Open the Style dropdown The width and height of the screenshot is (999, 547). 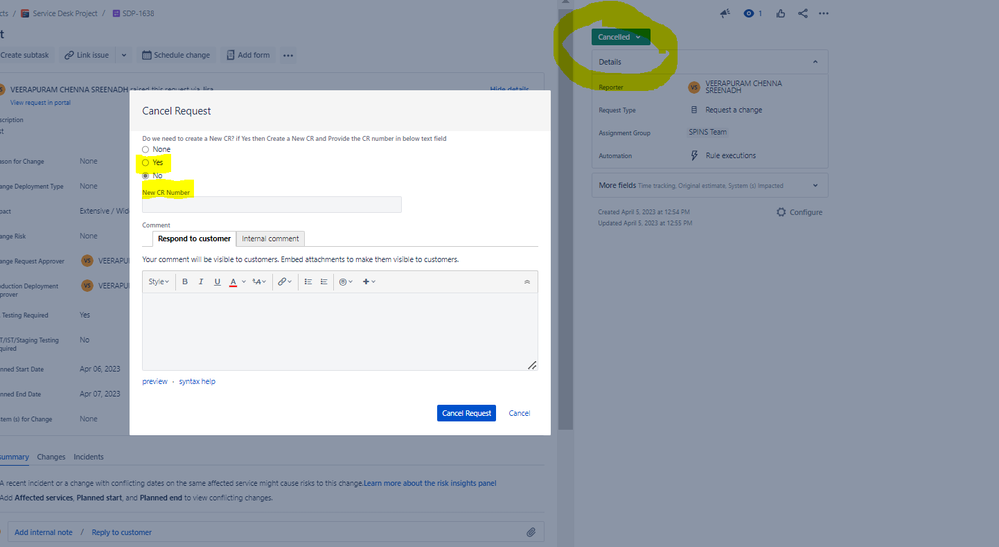pyautogui.click(x=159, y=281)
